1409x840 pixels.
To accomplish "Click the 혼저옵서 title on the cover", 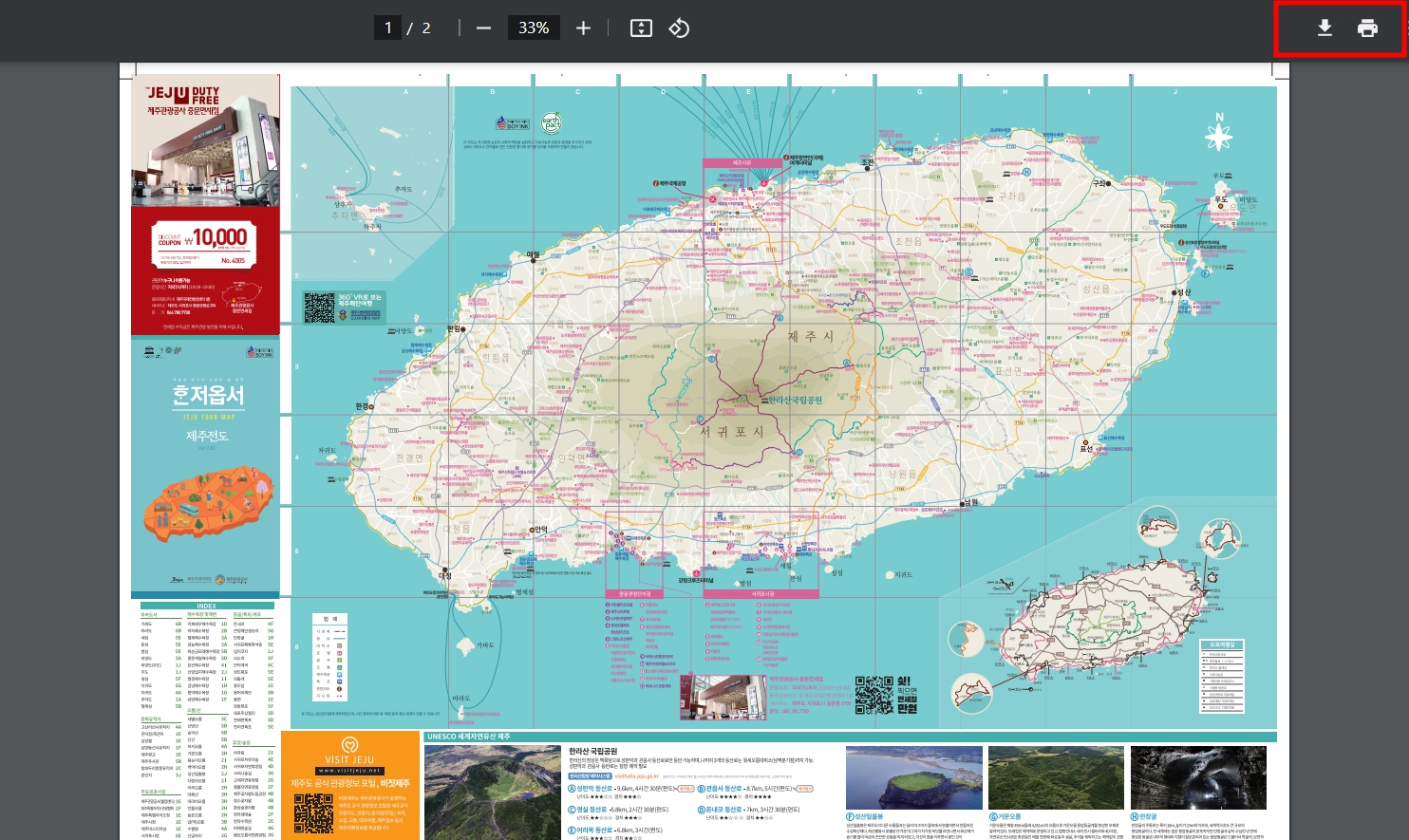I will (x=207, y=394).
